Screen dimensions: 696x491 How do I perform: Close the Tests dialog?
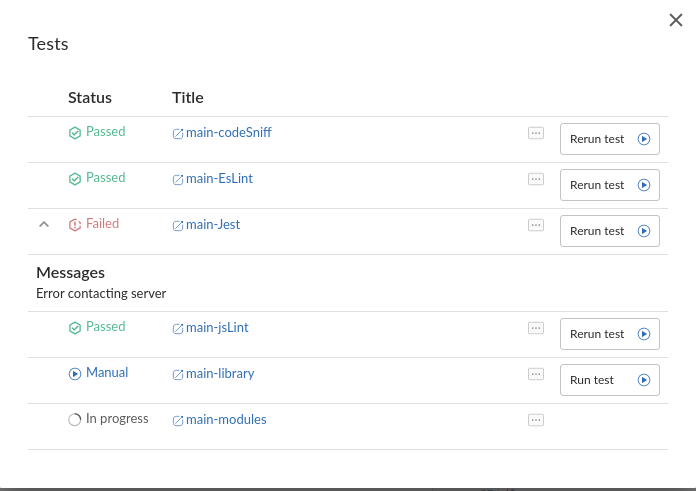coord(676,20)
